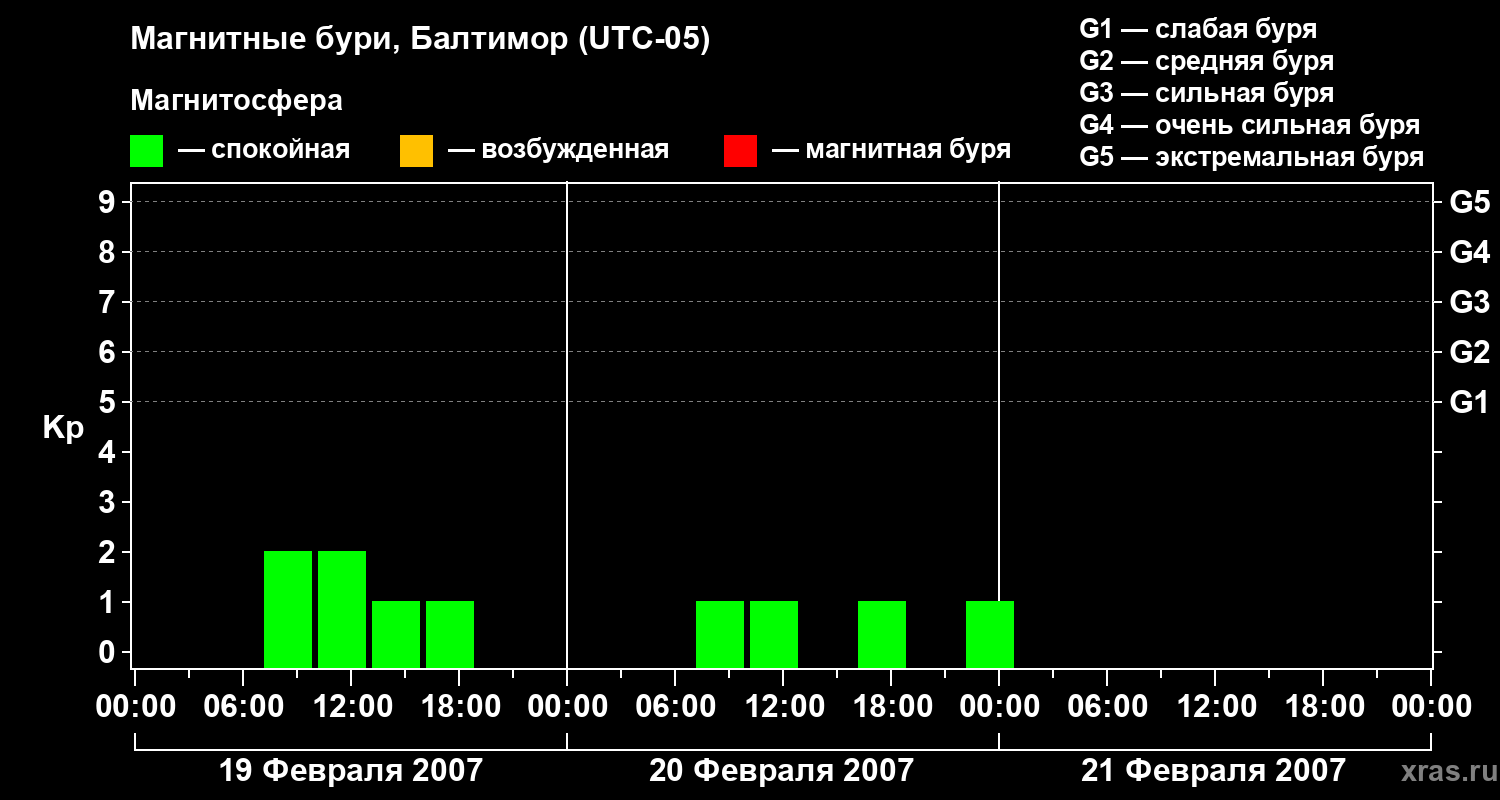Select the 'G3 — сильная буря' description line
This screenshot has width=1500, height=800.
(1207, 93)
